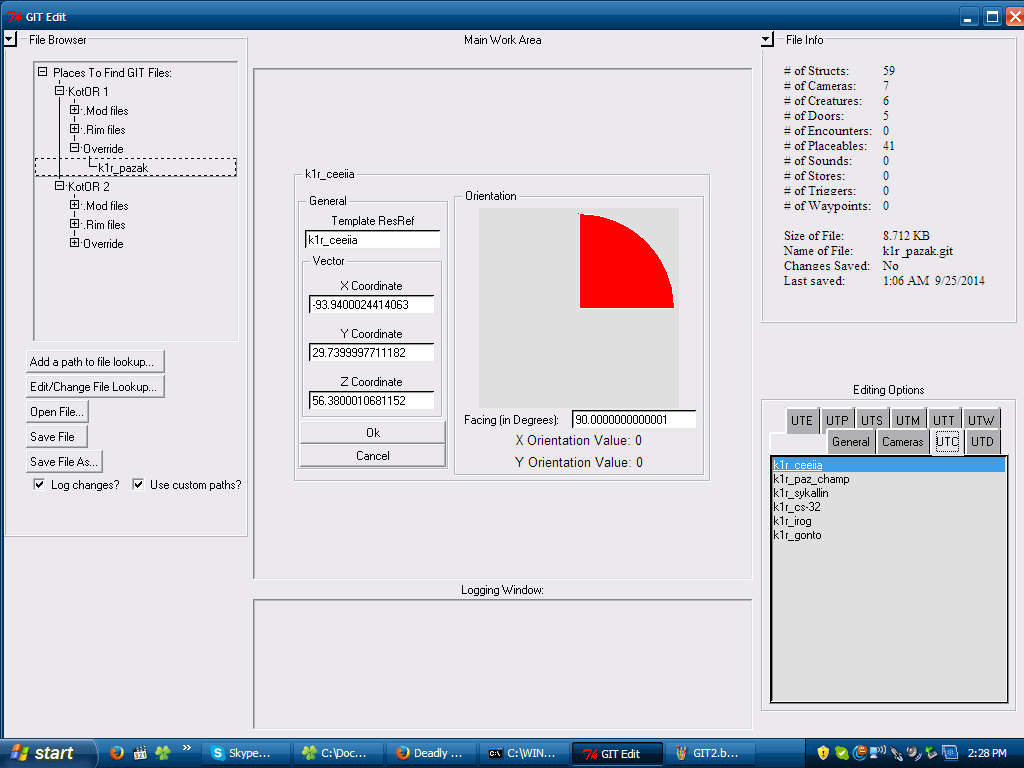Collapse Places To Find GIT Files node
Image resolution: width=1024 pixels, height=768 pixels.
[42, 72]
